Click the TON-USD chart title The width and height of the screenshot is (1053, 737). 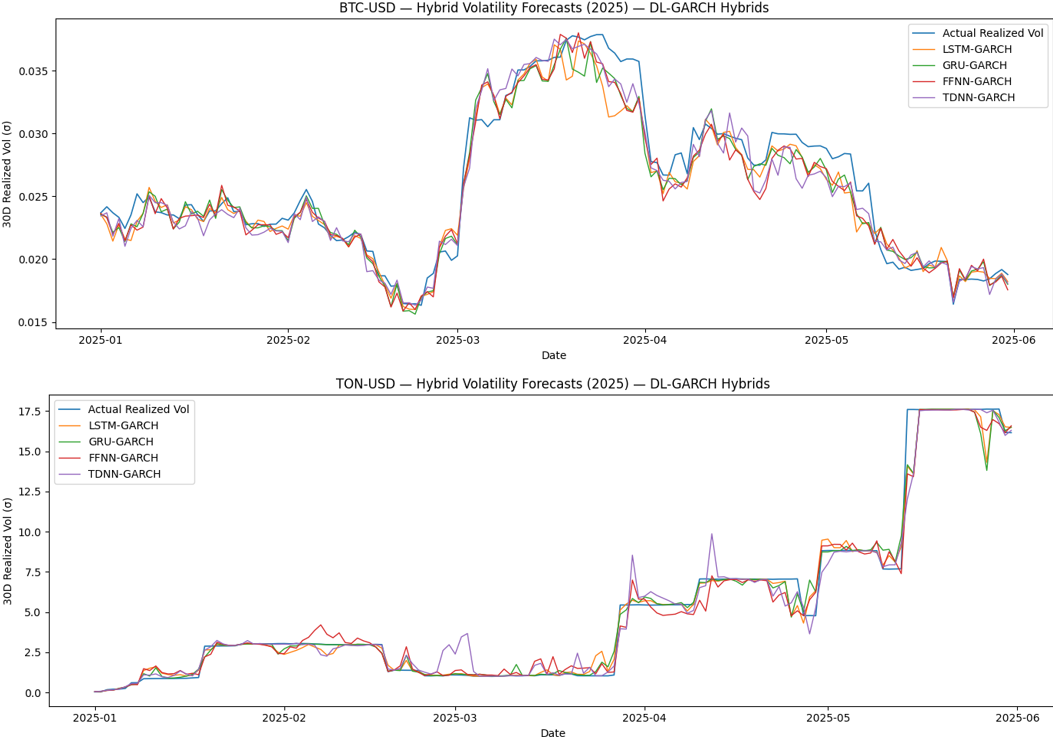[x=554, y=384]
